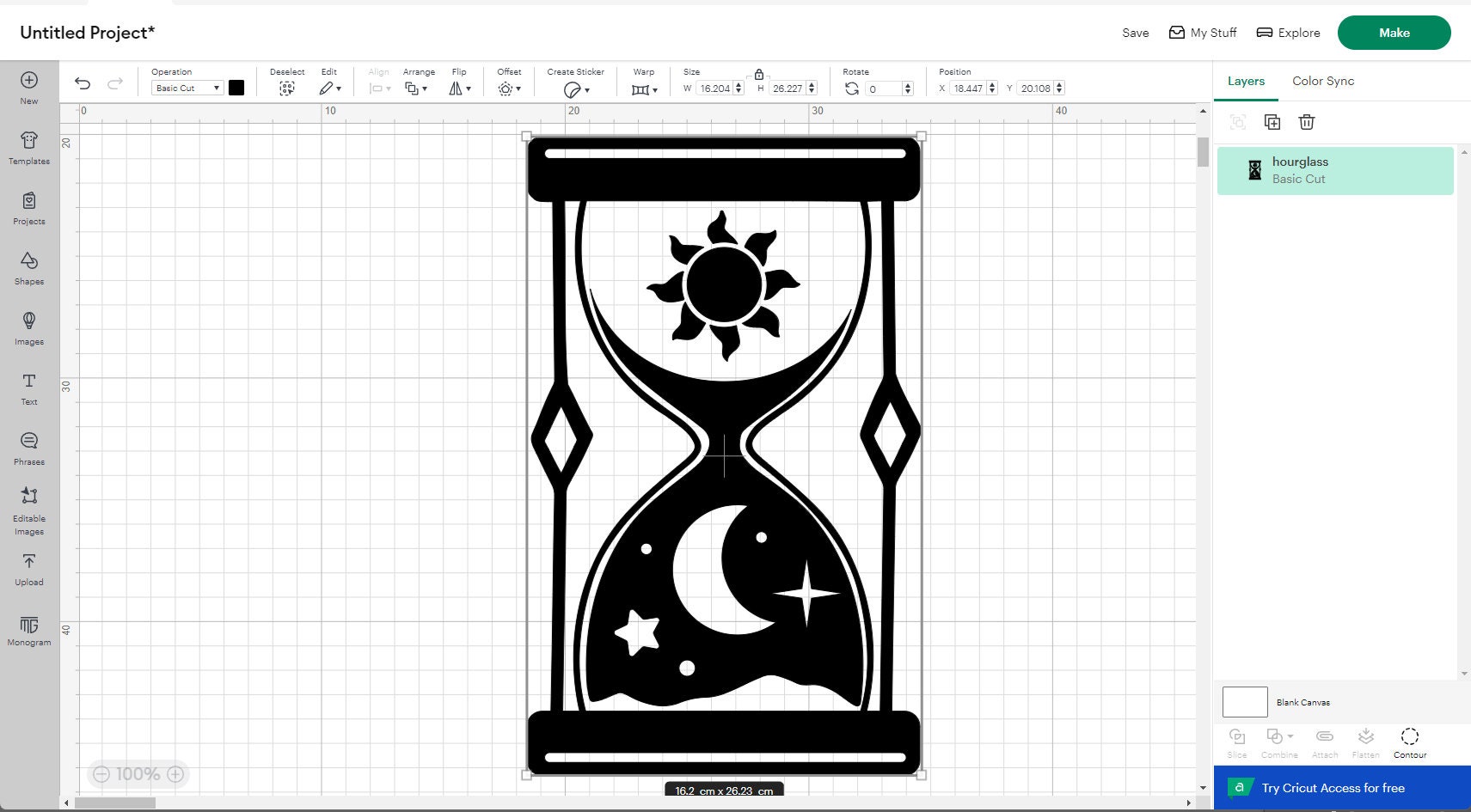Click the Undo arrow

83,83
